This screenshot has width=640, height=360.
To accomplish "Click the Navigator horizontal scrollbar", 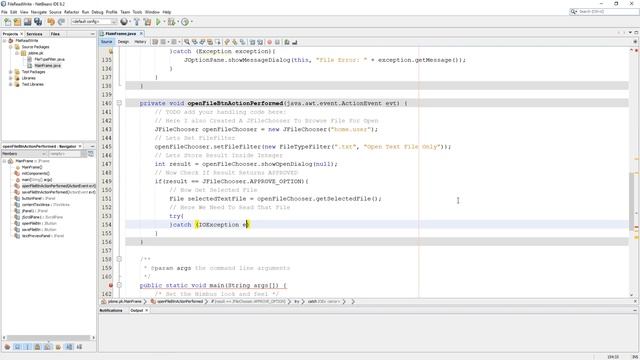I will pyautogui.click(x=49, y=338).
